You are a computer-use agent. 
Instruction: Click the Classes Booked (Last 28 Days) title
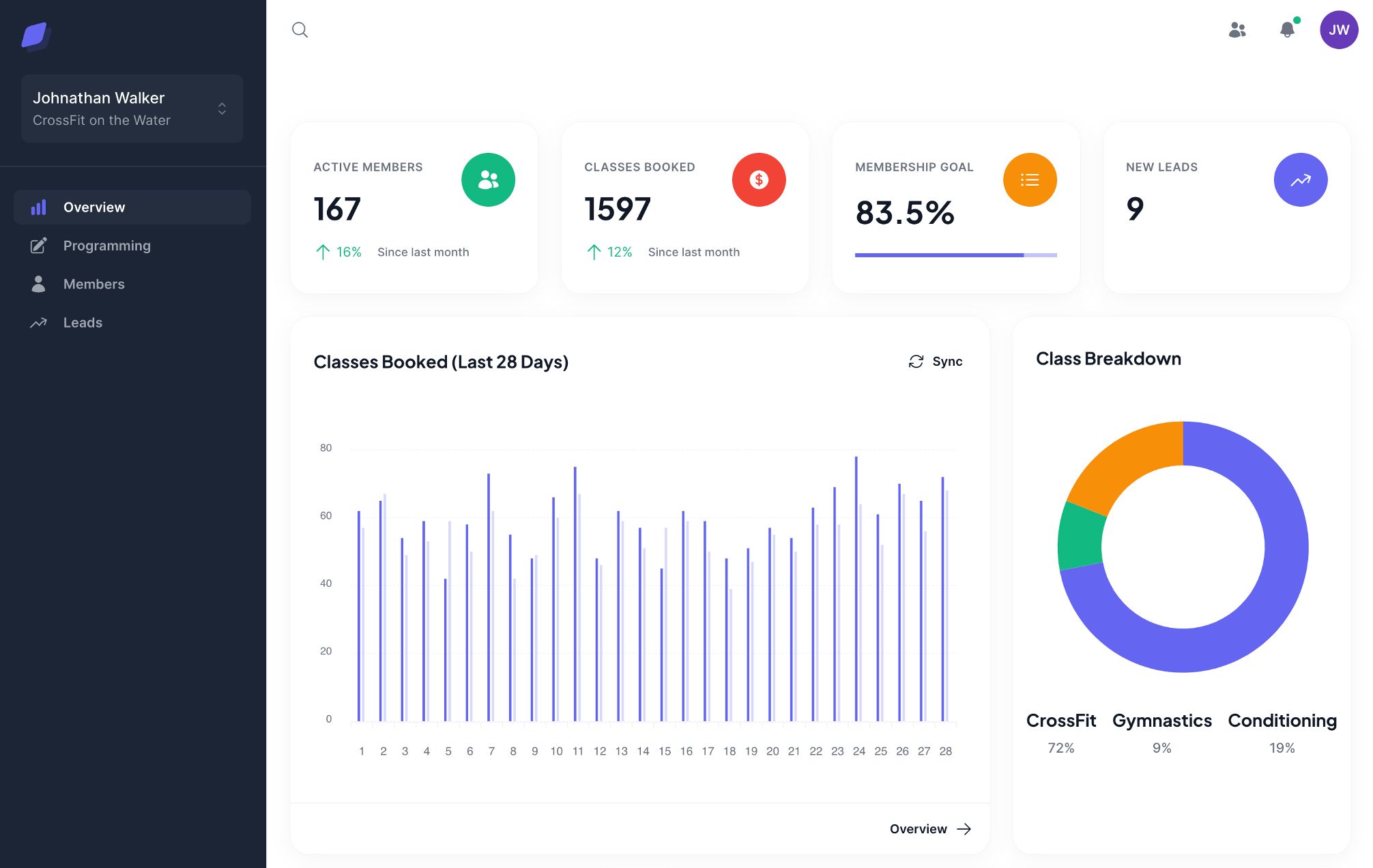(x=441, y=362)
